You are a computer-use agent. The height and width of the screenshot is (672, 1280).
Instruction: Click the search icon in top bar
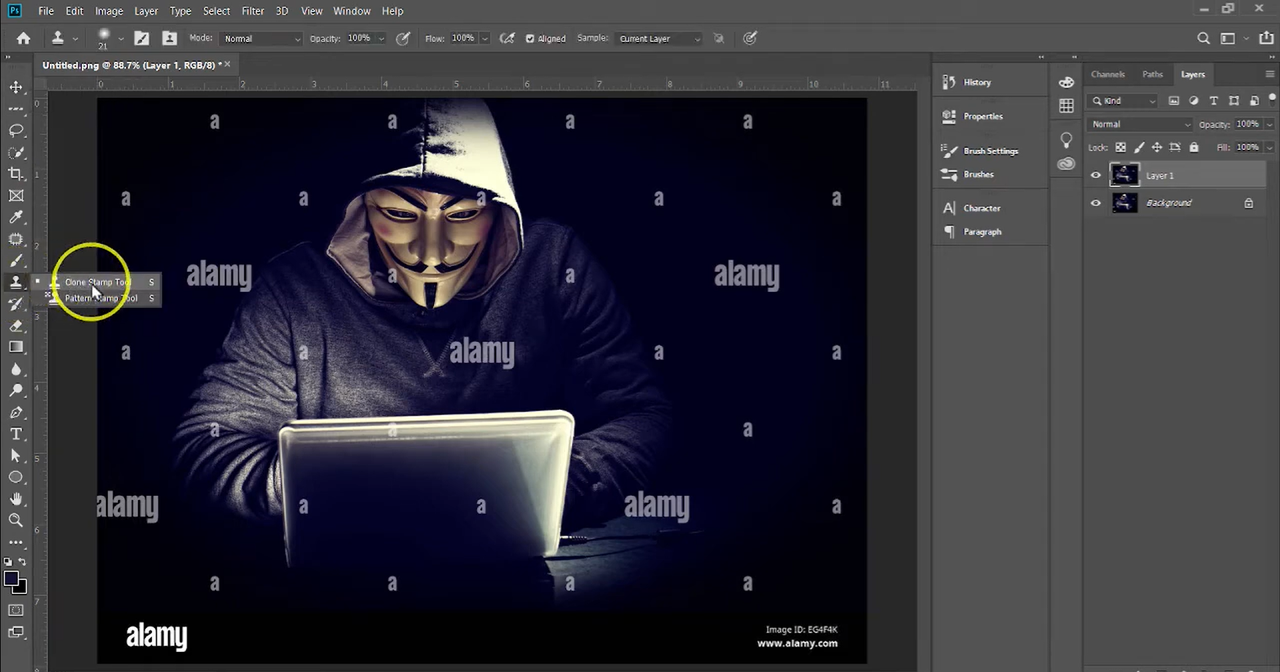click(1203, 38)
